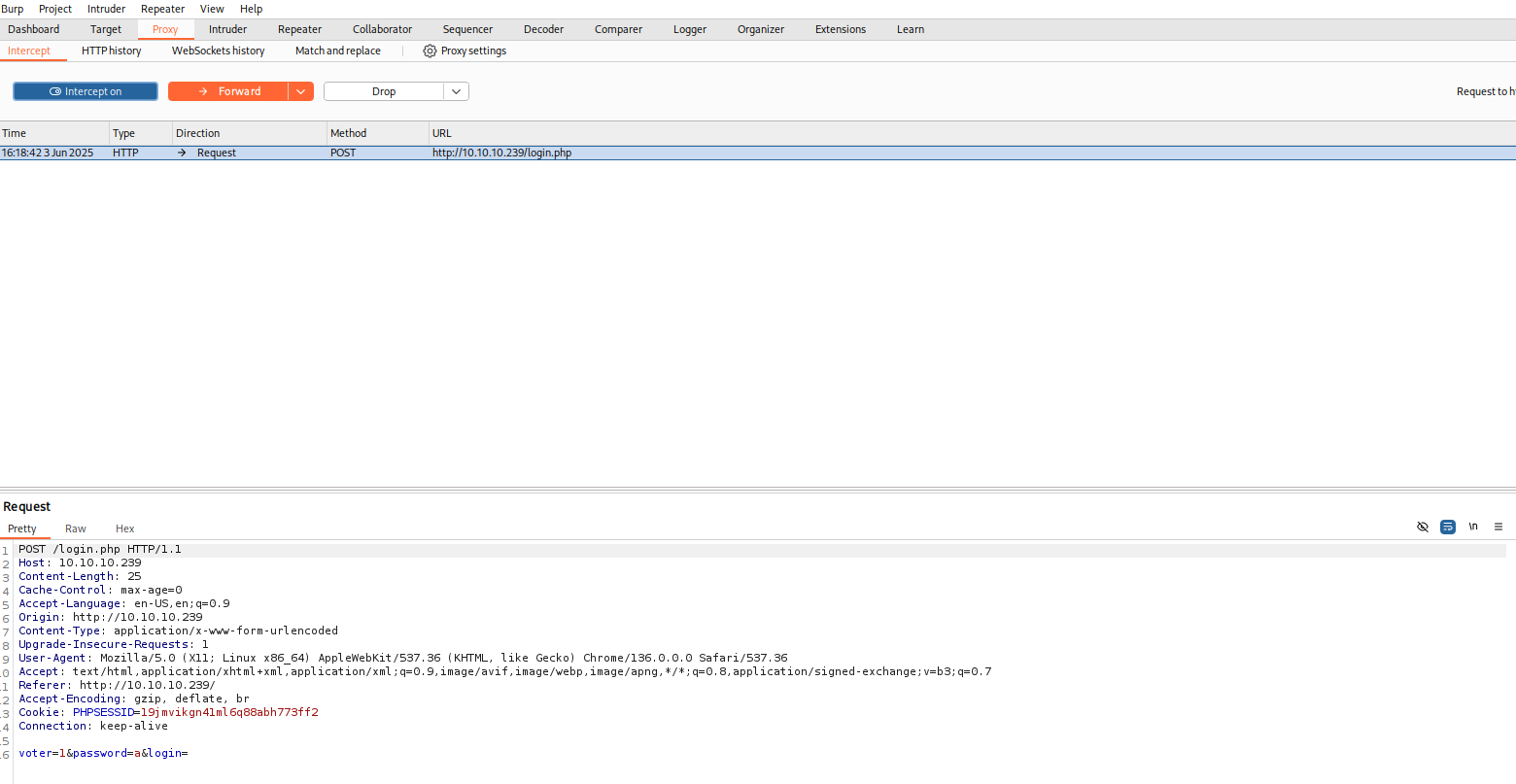The width and height of the screenshot is (1516, 784).
Task: Switch to the HTTP history tab
Action: [111, 51]
